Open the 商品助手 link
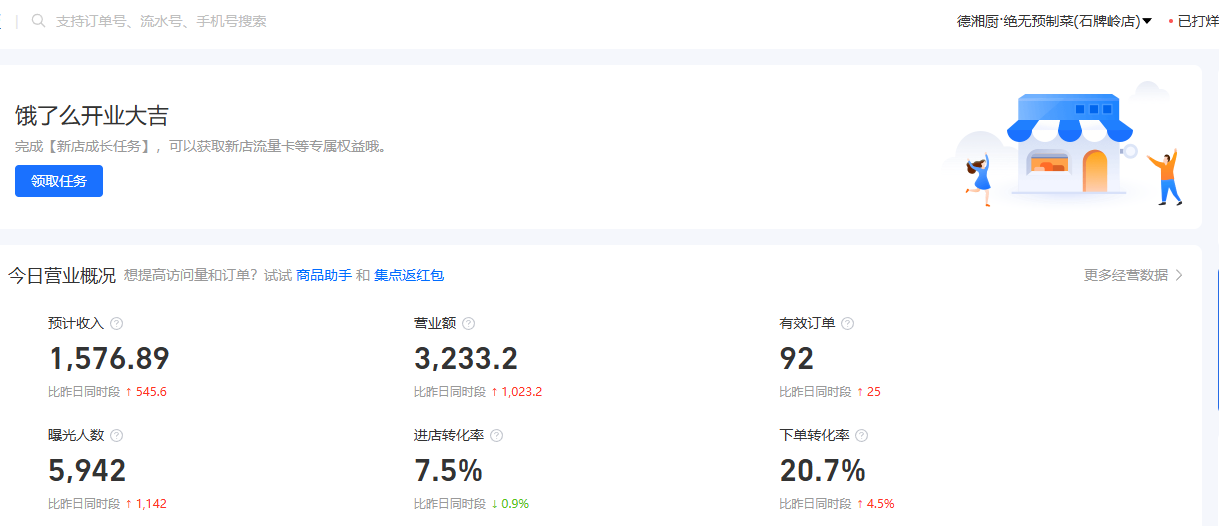The height and width of the screenshot is (526, 1219). coord(324,275)
